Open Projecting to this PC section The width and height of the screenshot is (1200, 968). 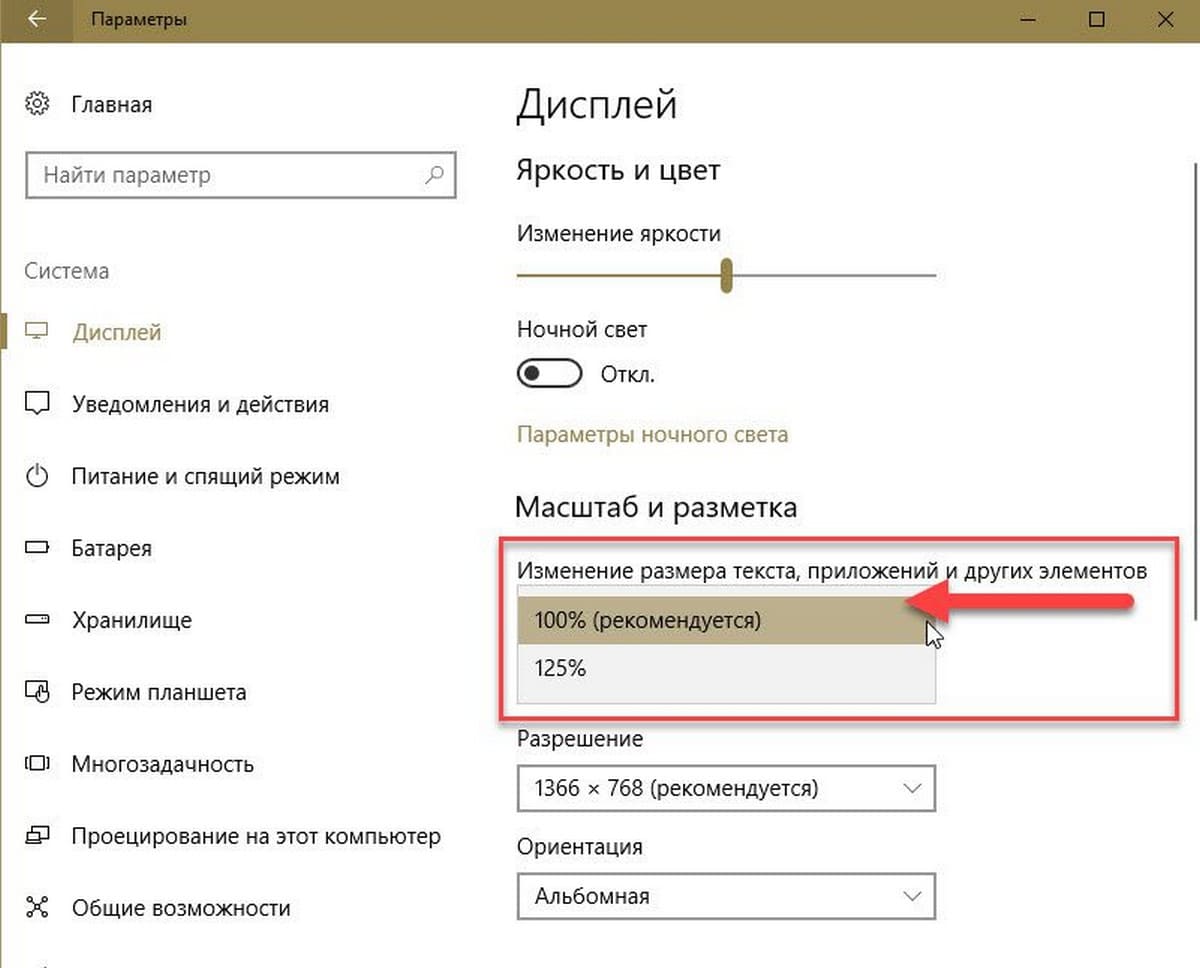click(255, 836)
